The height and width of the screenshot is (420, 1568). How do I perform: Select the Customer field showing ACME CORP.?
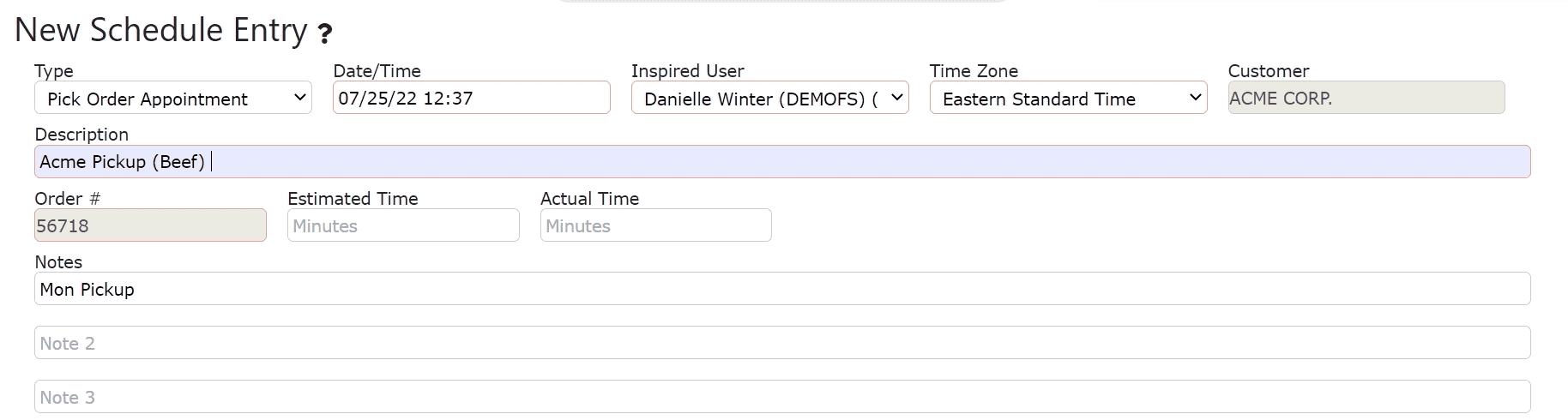[1366, 98]
